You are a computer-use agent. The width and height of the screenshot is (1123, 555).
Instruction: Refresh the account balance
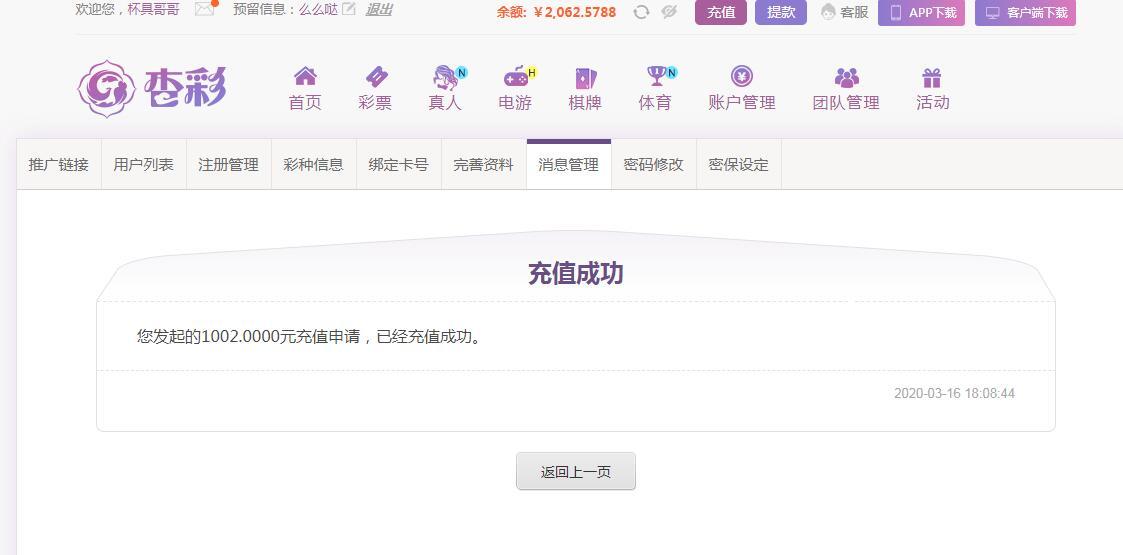pyautogui.click(x=641, y=11)
